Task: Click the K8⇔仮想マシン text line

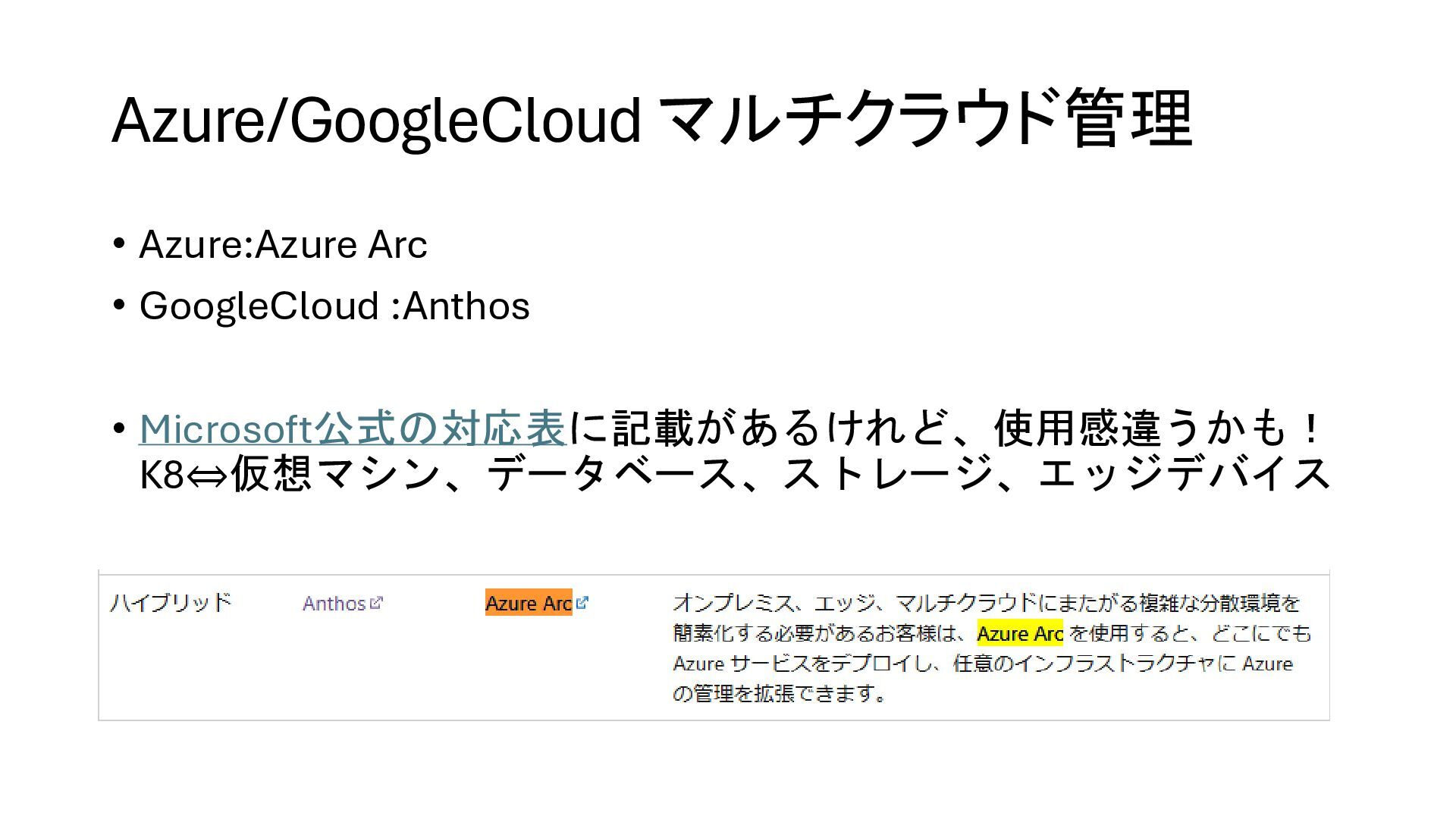Action: click(736, 474)
